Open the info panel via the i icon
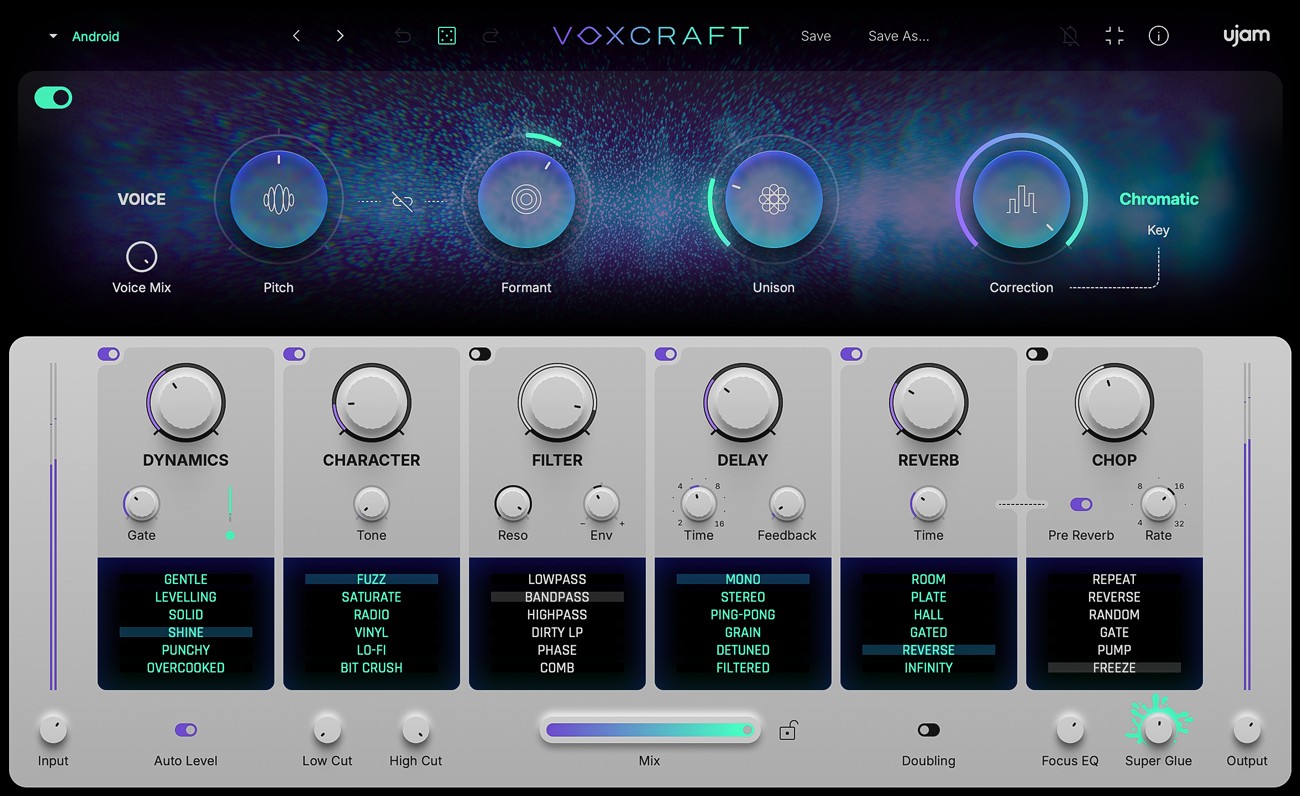 tap(1159, 35)
